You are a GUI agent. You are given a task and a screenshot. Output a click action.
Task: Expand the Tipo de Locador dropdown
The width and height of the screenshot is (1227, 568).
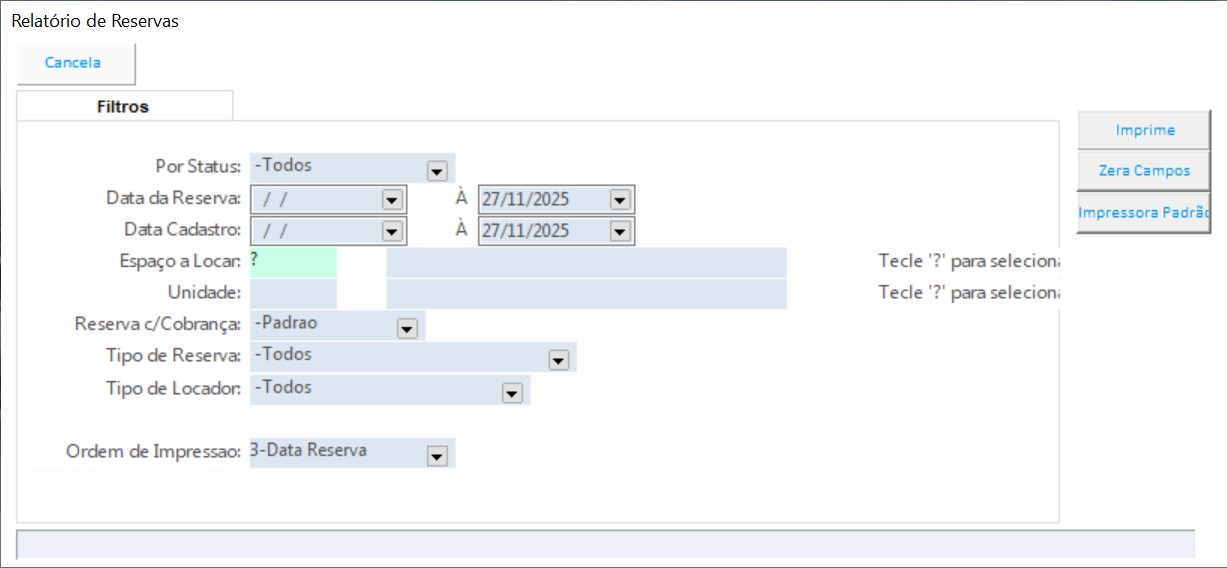tap(512, 393)
